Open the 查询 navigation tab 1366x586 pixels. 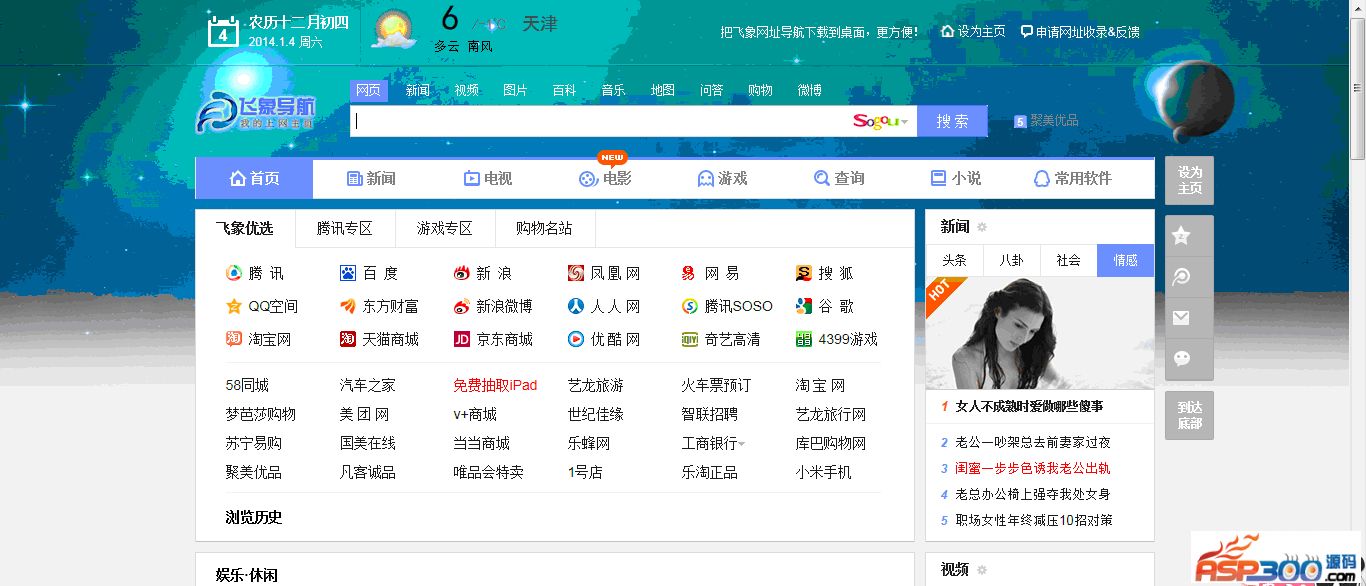click(839, 178)
